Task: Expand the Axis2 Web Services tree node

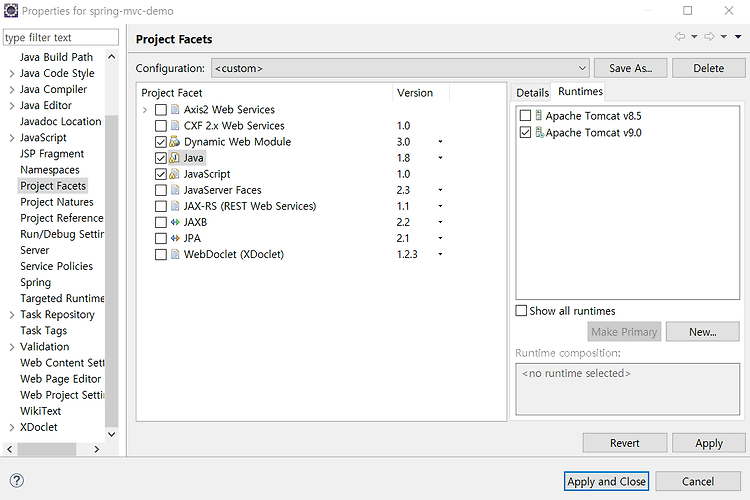Action: point(145,110)
